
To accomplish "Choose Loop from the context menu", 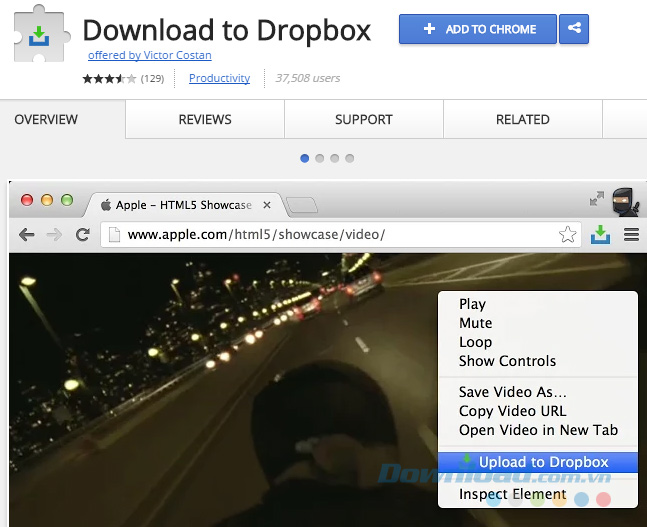I will point(538,342).
